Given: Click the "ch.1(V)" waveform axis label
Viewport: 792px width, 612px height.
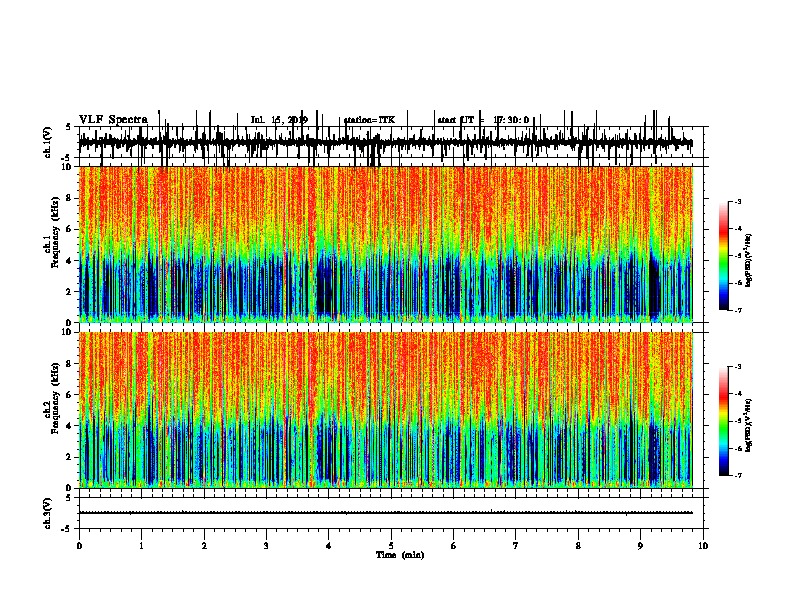Looking at the screenshot, I should [48, 142].
